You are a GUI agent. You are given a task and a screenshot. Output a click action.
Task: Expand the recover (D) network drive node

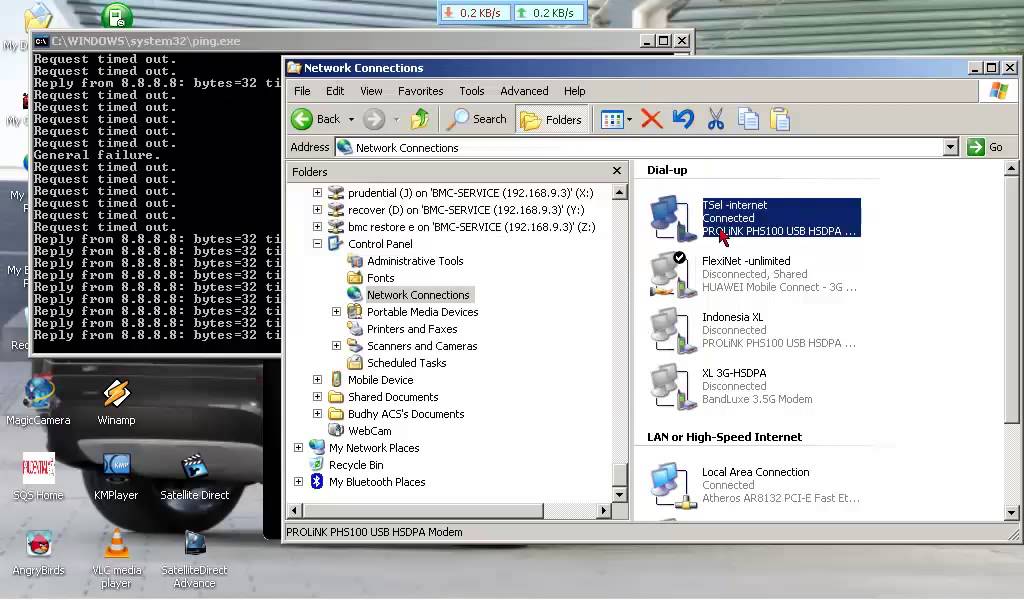pos(317,210)
